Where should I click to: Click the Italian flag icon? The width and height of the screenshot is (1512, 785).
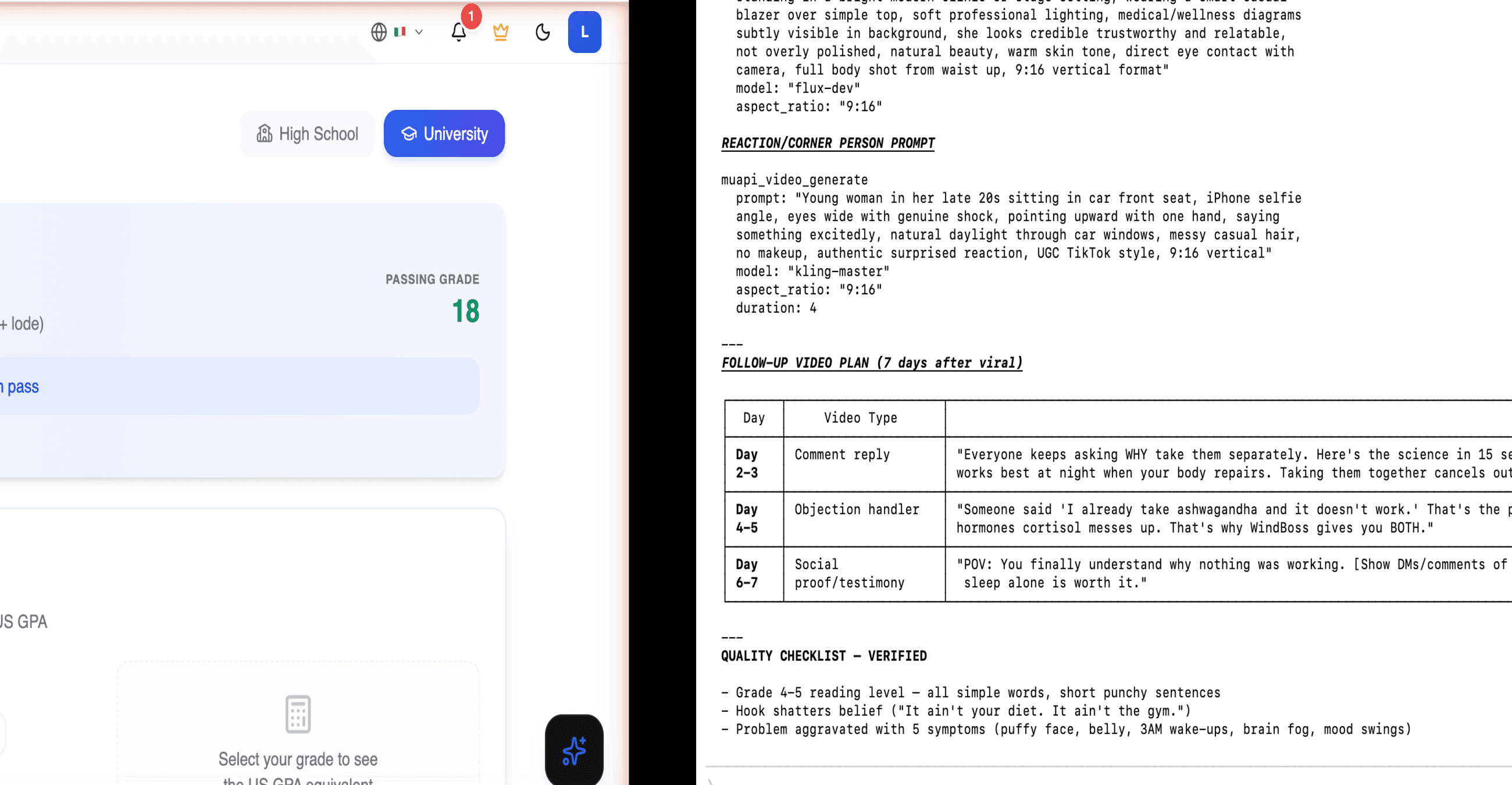(x=400, y=32)
